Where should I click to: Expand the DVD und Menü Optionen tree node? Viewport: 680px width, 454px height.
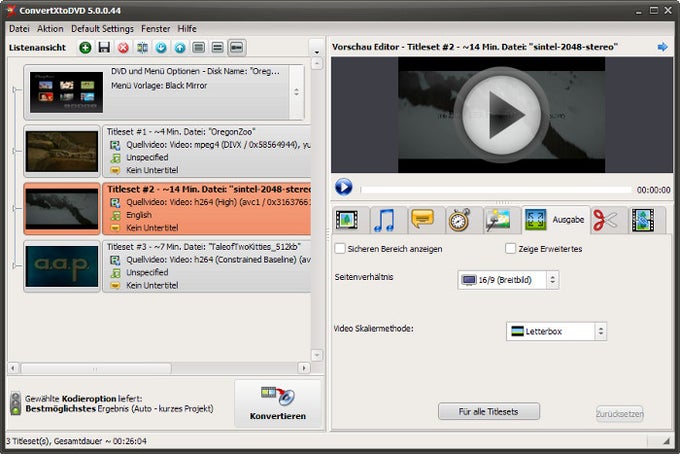(15, 90)
